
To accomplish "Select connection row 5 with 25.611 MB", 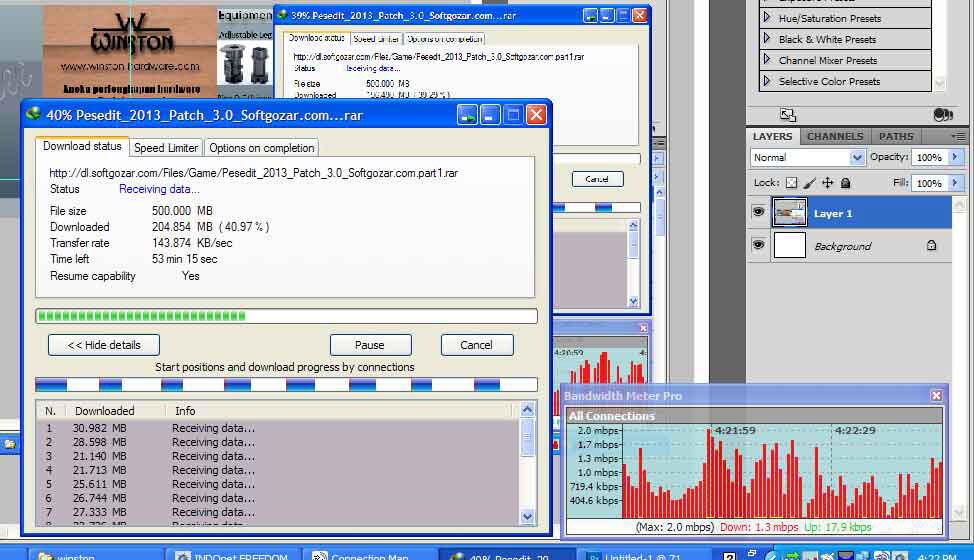I will (278, 484).
